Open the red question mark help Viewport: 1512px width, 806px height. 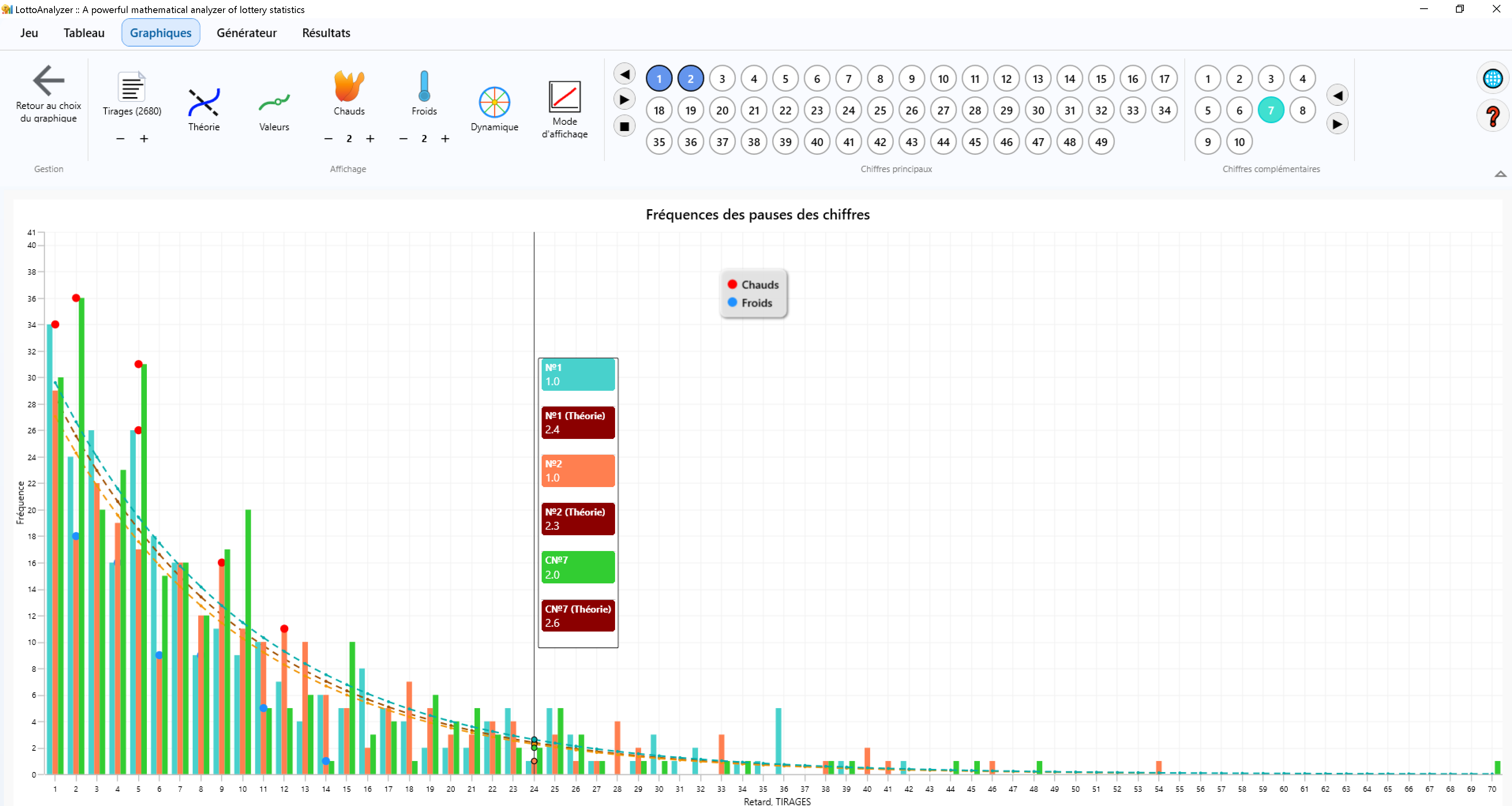tap(1492, 116)
